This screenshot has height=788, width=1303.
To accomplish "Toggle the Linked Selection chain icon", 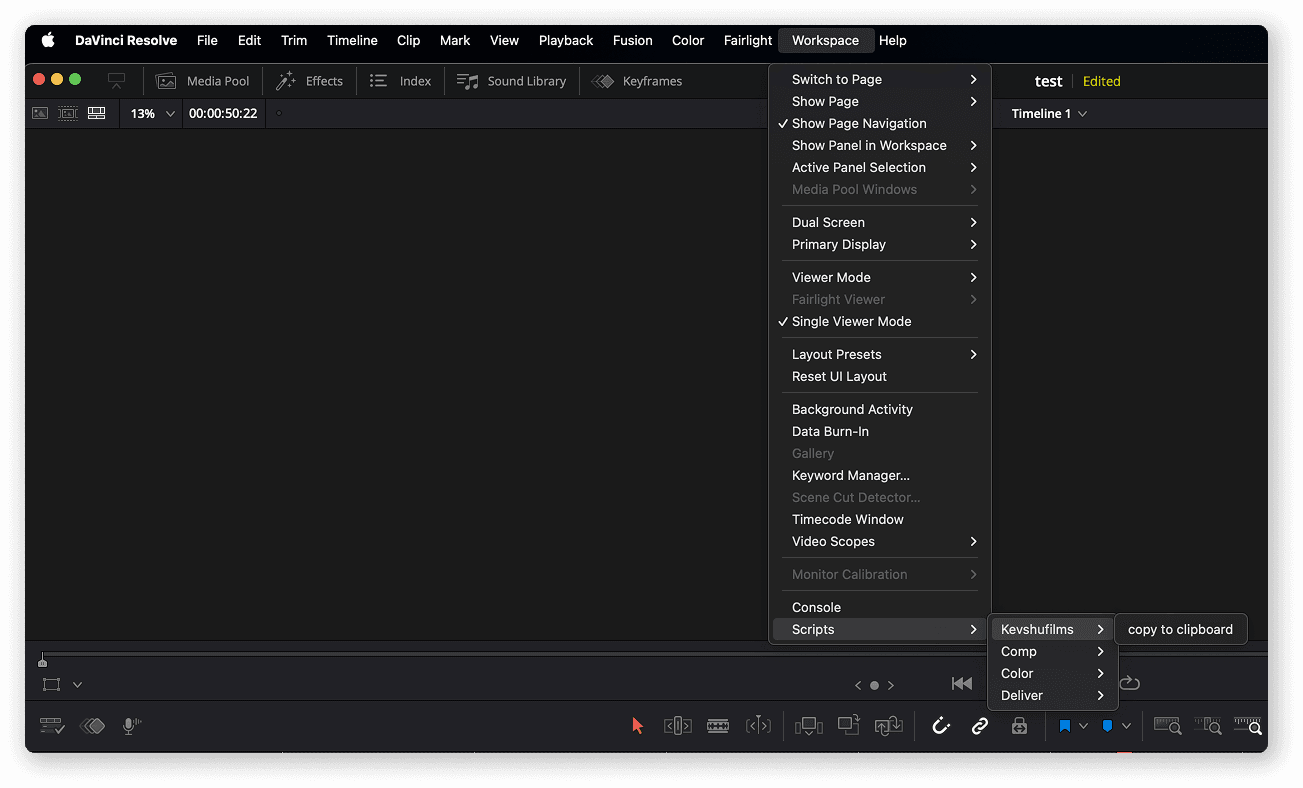I will [980, 726].
